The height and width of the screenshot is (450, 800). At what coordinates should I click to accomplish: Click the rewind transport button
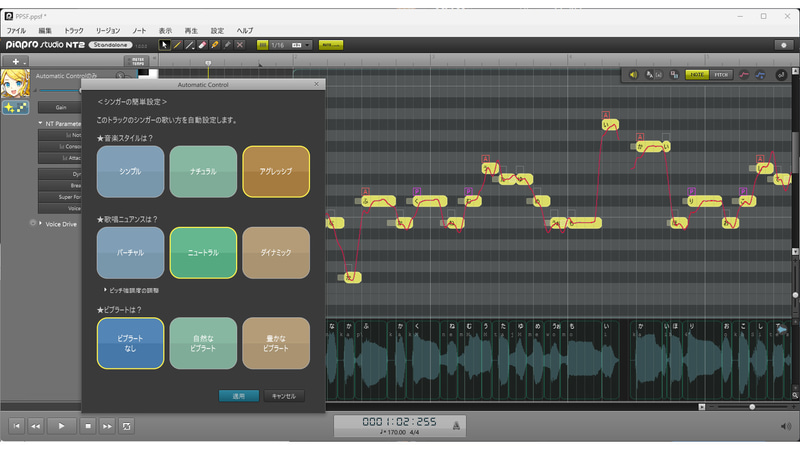[x=36, y=426]
